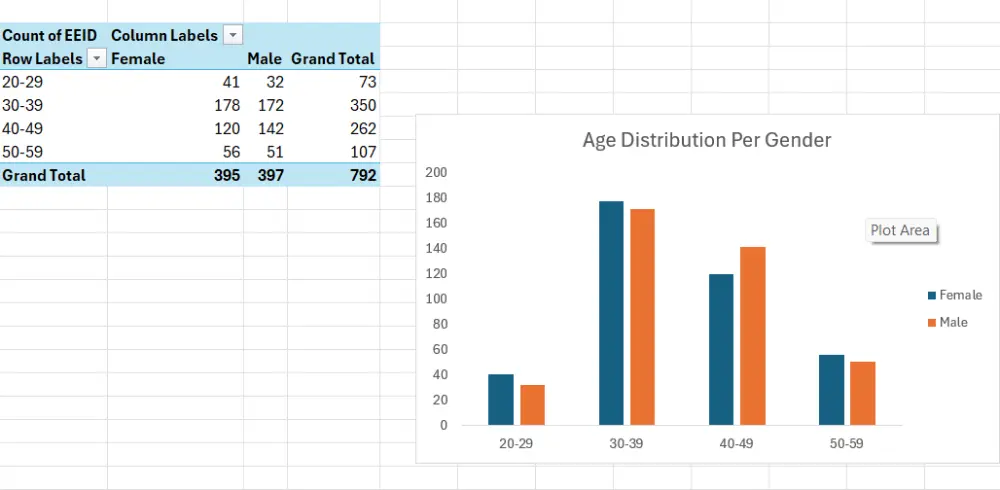The width and height of the screenshot is (1000, 490).
Task: Click the overall grand total 792
Action: (334, 175)
